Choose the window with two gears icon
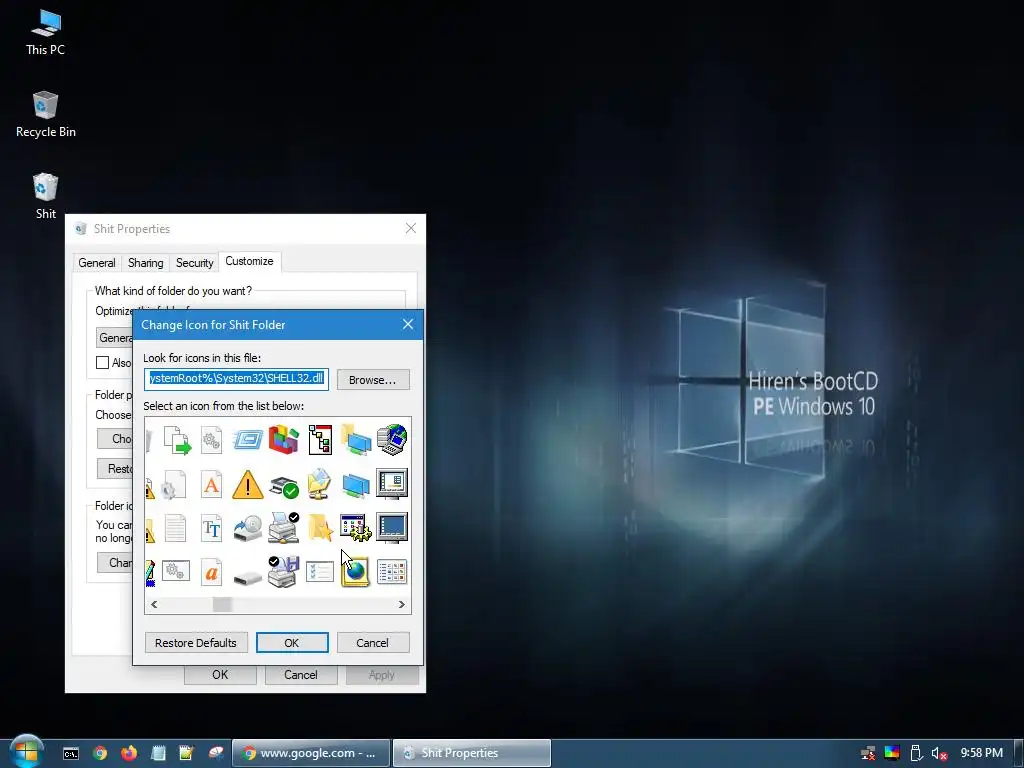 click(x=175, y=571)
